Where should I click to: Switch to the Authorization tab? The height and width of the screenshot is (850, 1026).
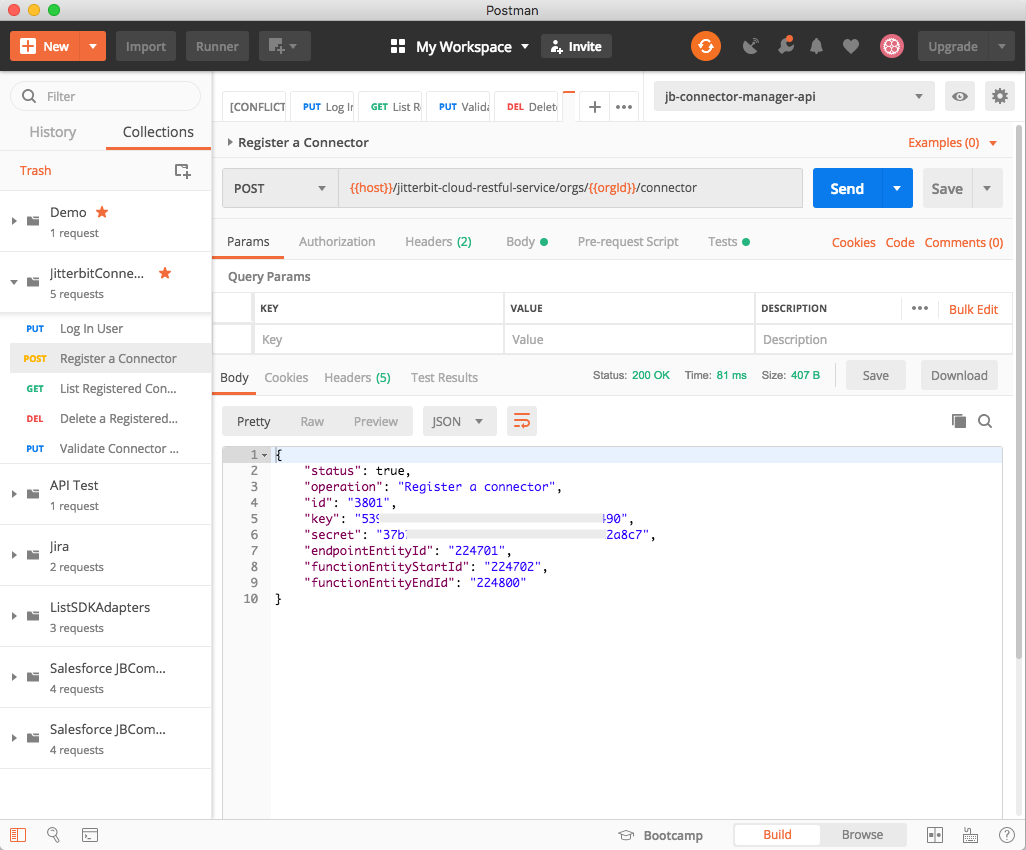pos(337,242)
